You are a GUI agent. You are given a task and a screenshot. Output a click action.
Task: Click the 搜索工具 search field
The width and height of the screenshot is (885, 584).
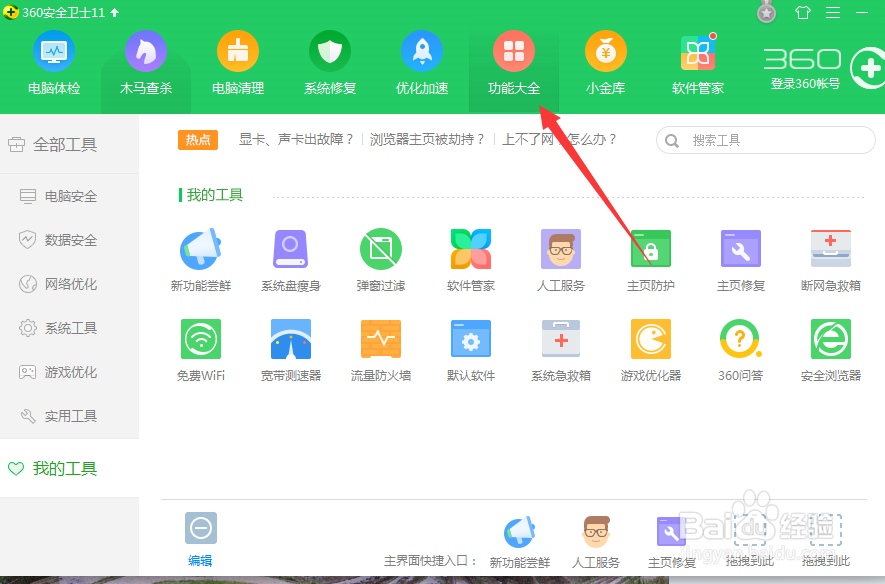pyautogui.click(x=765, y=140)
